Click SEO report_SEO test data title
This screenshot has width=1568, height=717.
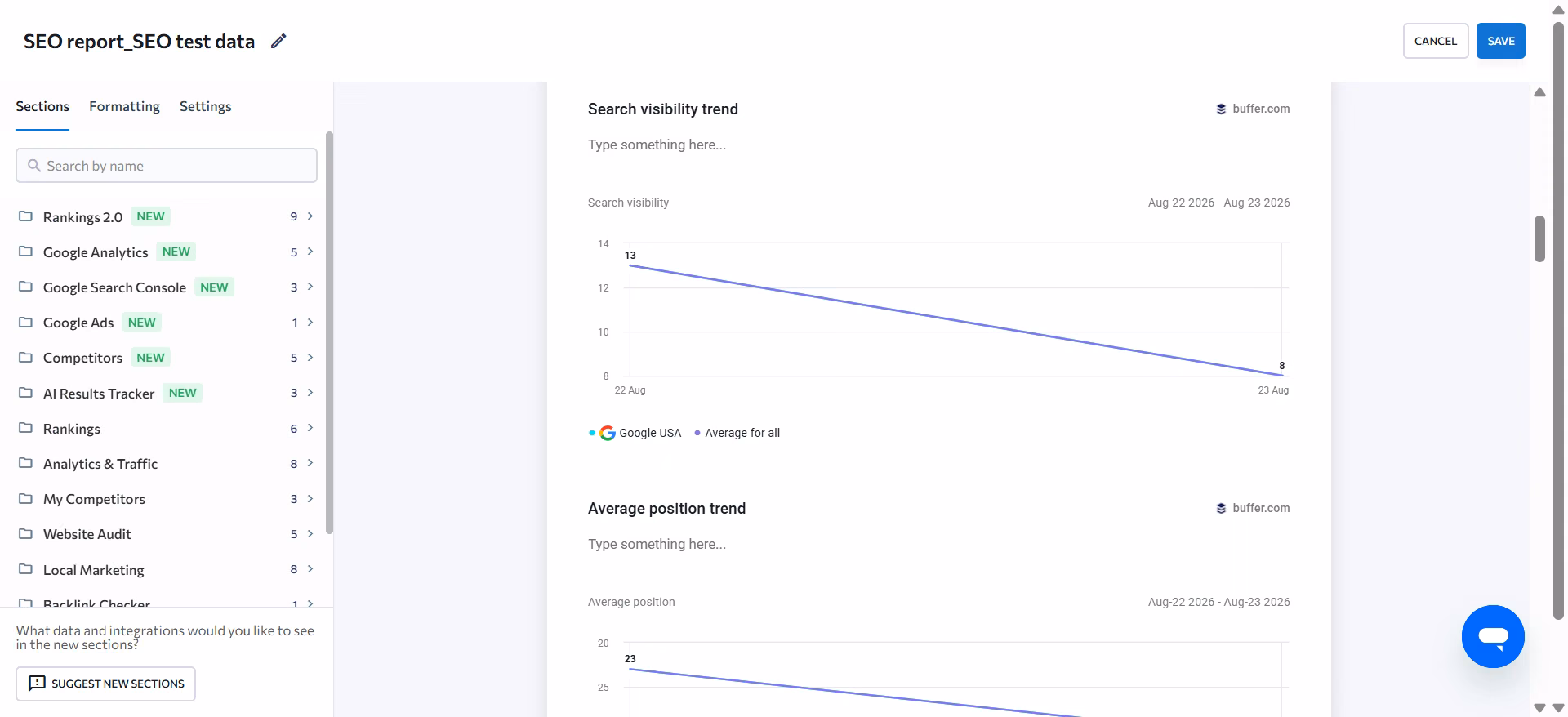[x=139, y=42]
